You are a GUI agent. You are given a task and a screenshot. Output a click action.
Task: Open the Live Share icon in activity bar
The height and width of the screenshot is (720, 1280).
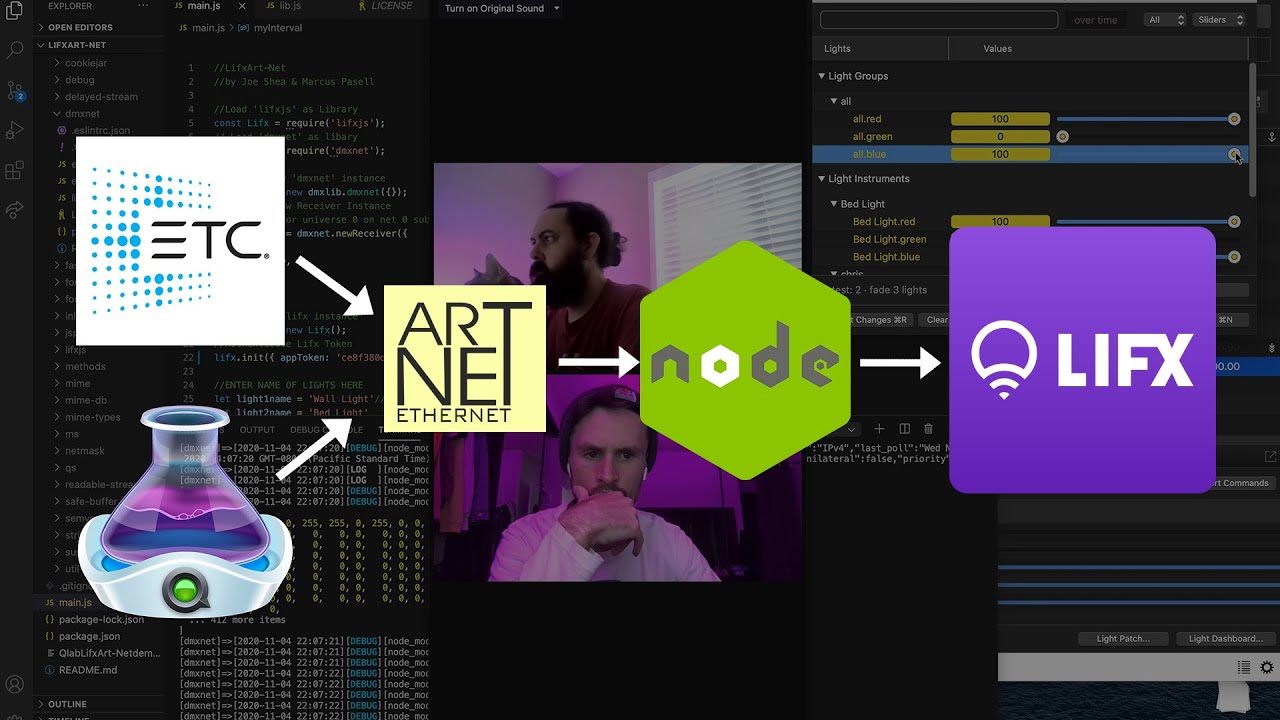point(15,210)
